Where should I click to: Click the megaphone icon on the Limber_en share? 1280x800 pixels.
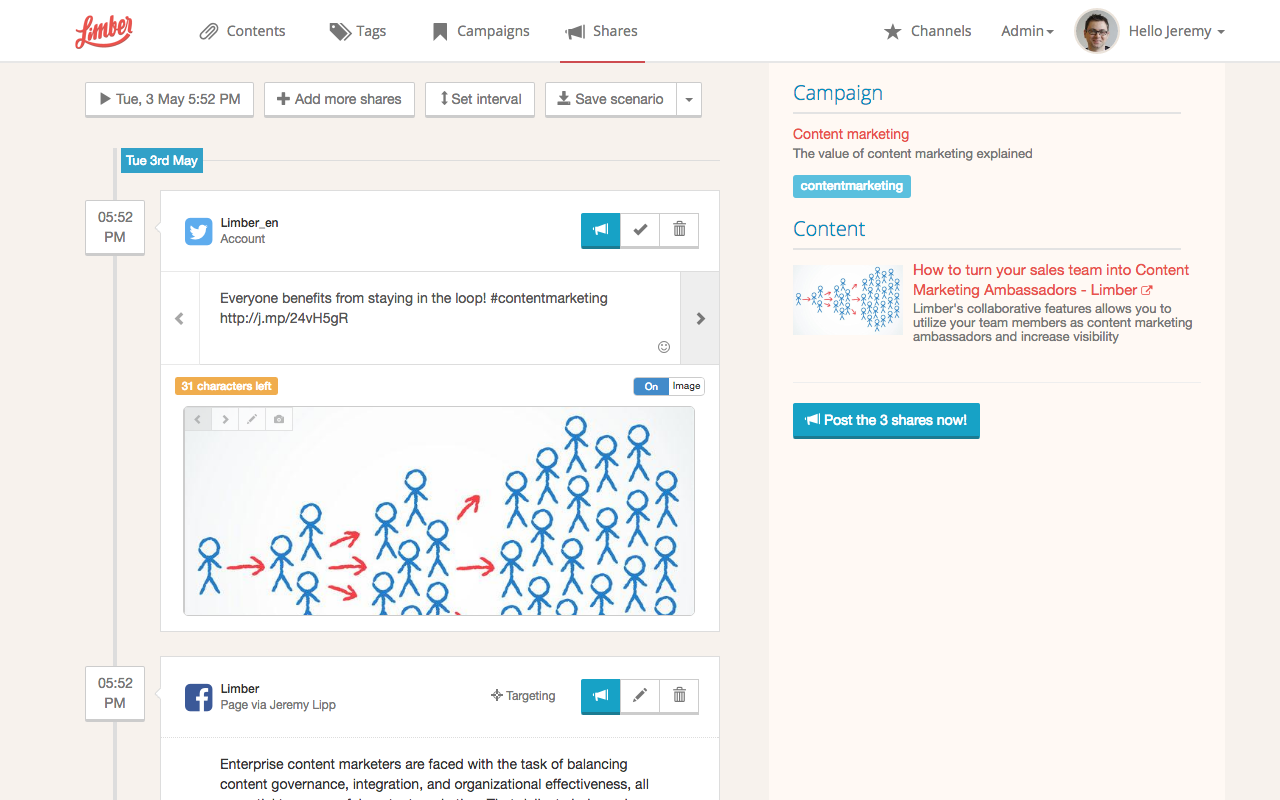point(600,230)
